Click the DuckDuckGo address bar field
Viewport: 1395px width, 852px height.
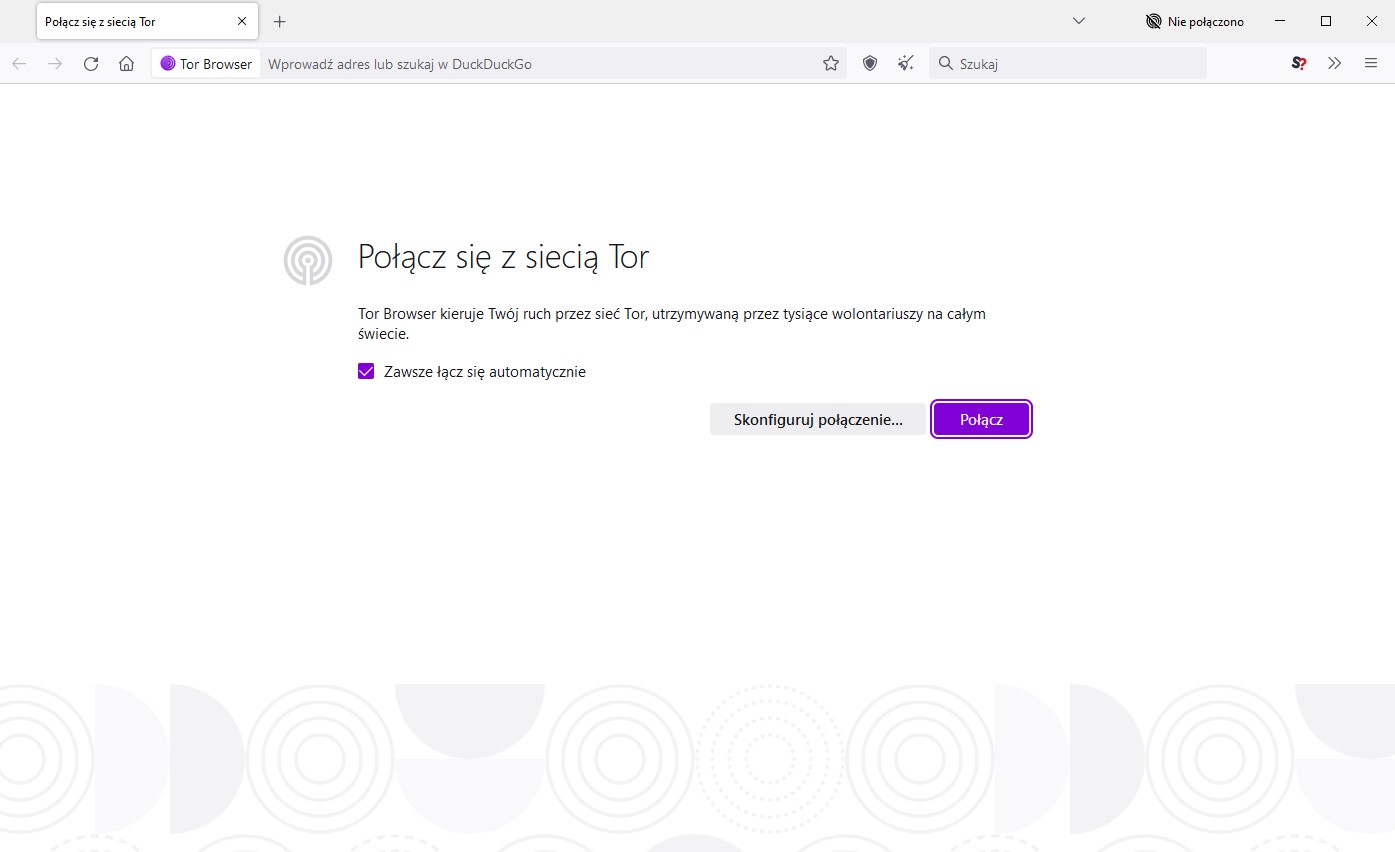(540, 64)
